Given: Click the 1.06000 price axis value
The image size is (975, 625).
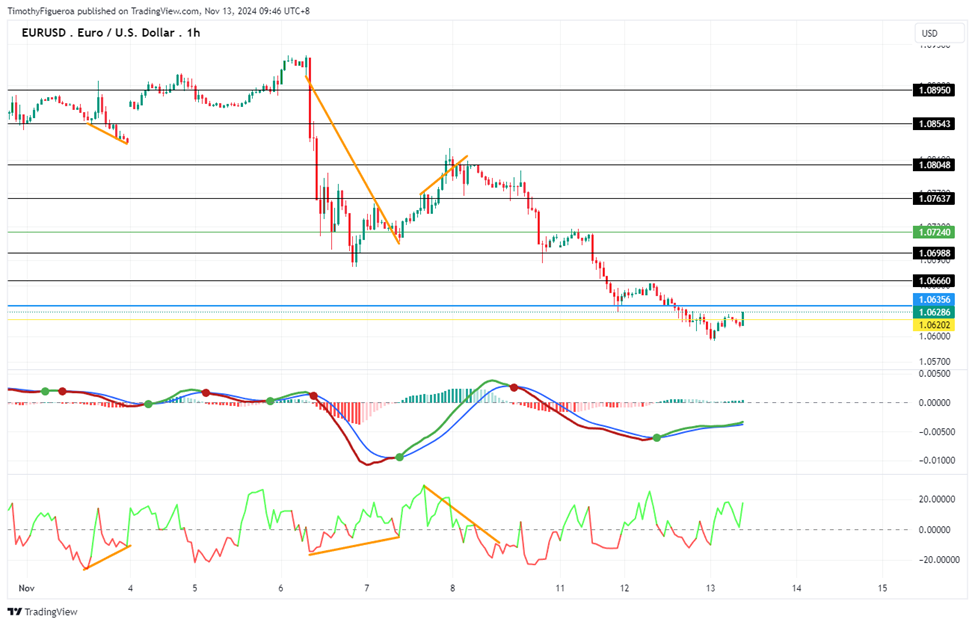Looking at the screenshot, I should point(934,336).
